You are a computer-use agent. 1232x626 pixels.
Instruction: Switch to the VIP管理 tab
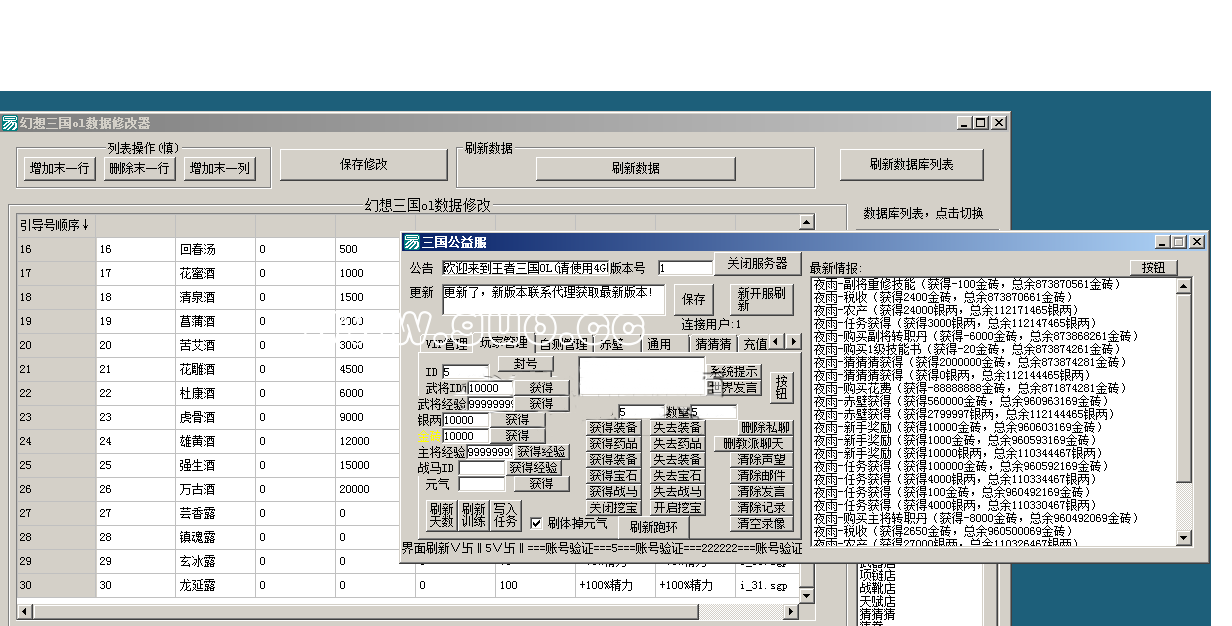click(x=446, y=343)
